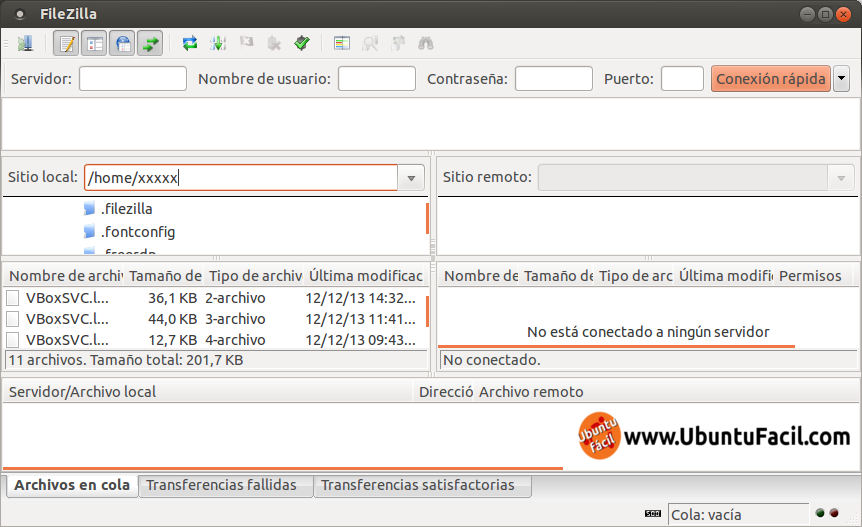Click the file icon of the 2-archivo row
This screenshot has width=862, height=527.
point(13,298)
